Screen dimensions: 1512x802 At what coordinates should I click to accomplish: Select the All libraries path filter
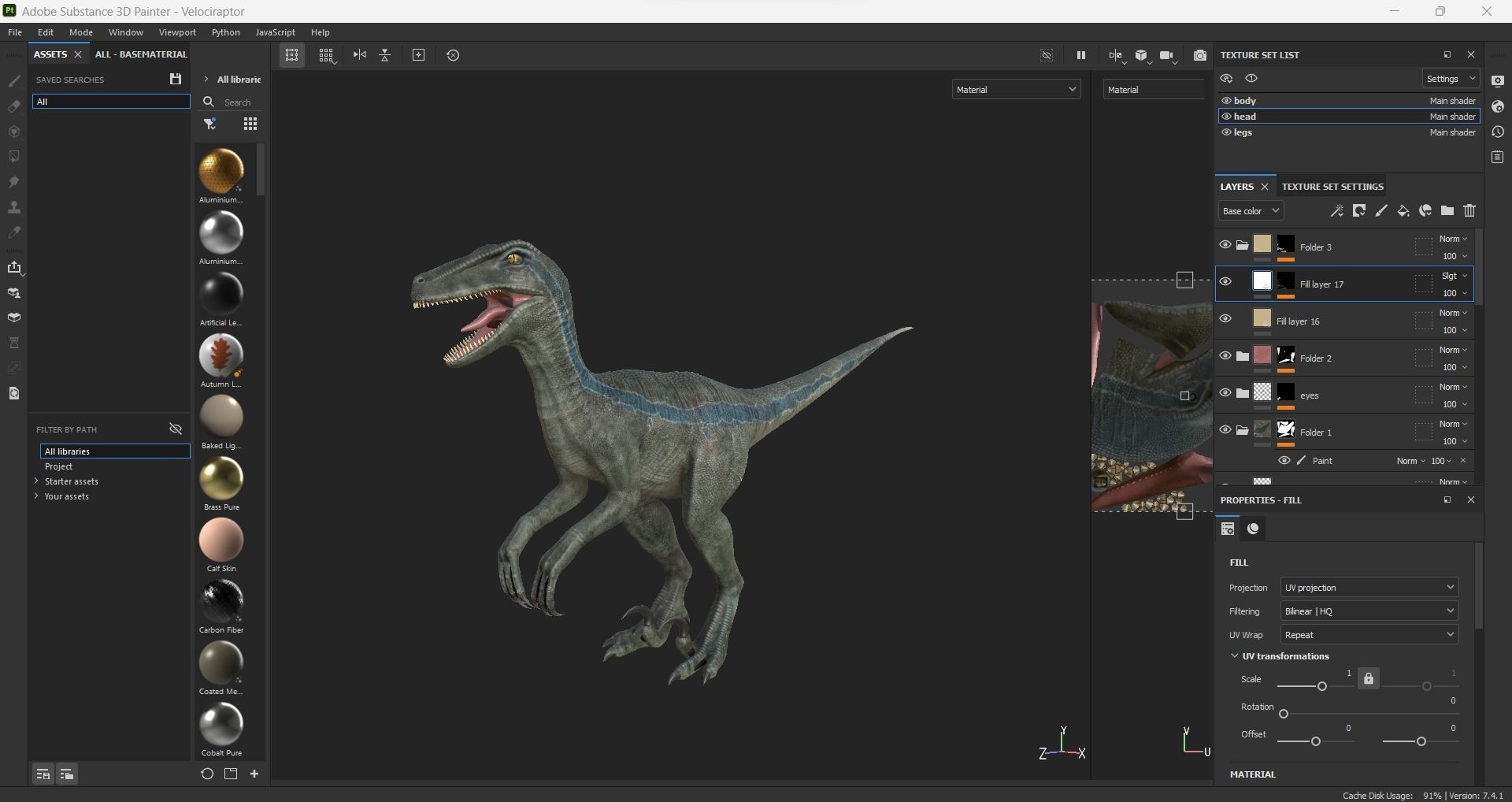point(115,451)
